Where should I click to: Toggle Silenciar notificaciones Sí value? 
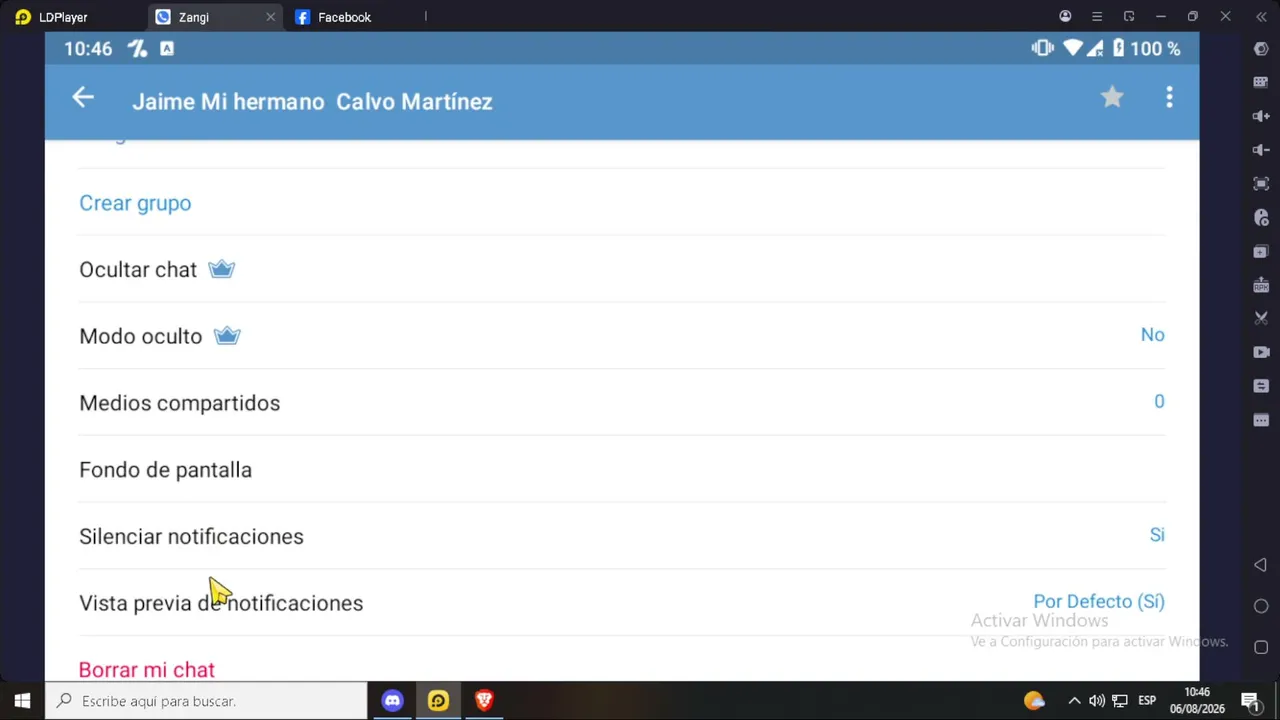click(x=1157, y=535)
